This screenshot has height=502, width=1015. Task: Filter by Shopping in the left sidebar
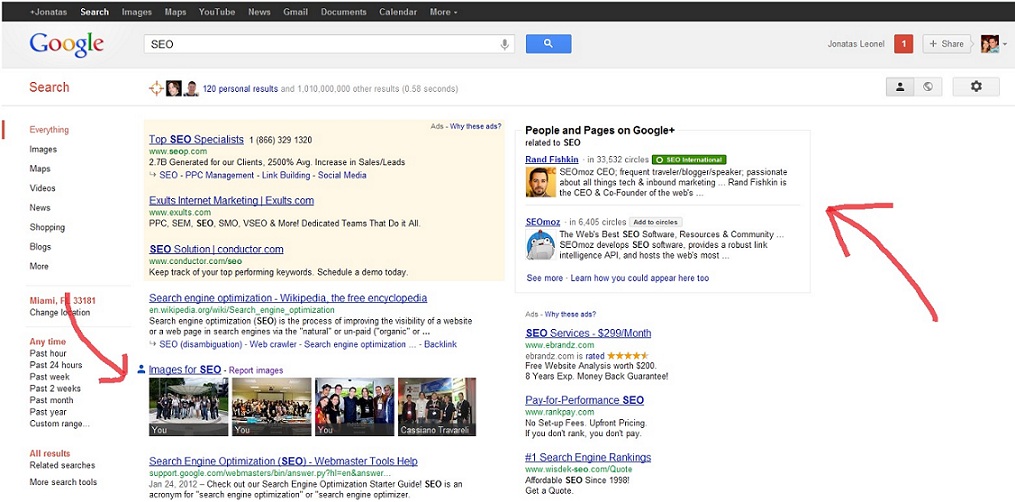(x=47, y=227)
